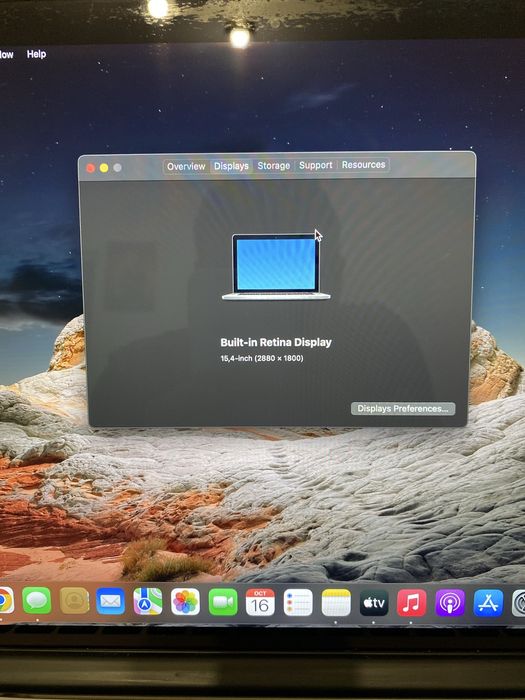This screenshot has height=700, width=525.
Task: Go to the Support tab
Action: tap(315, 165)
